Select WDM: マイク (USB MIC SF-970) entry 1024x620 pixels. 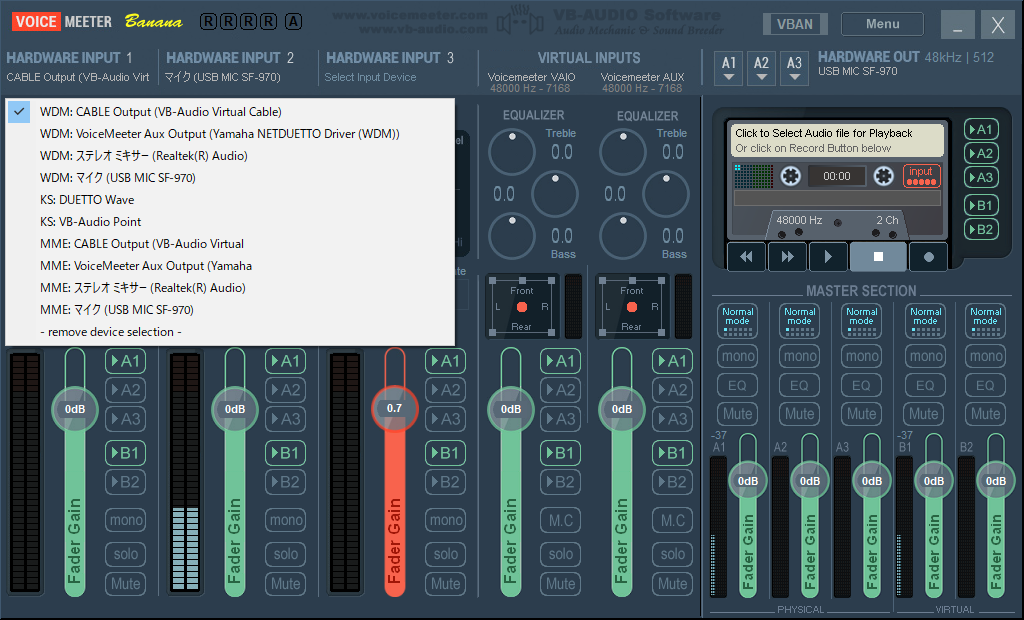tap(230, 178)
